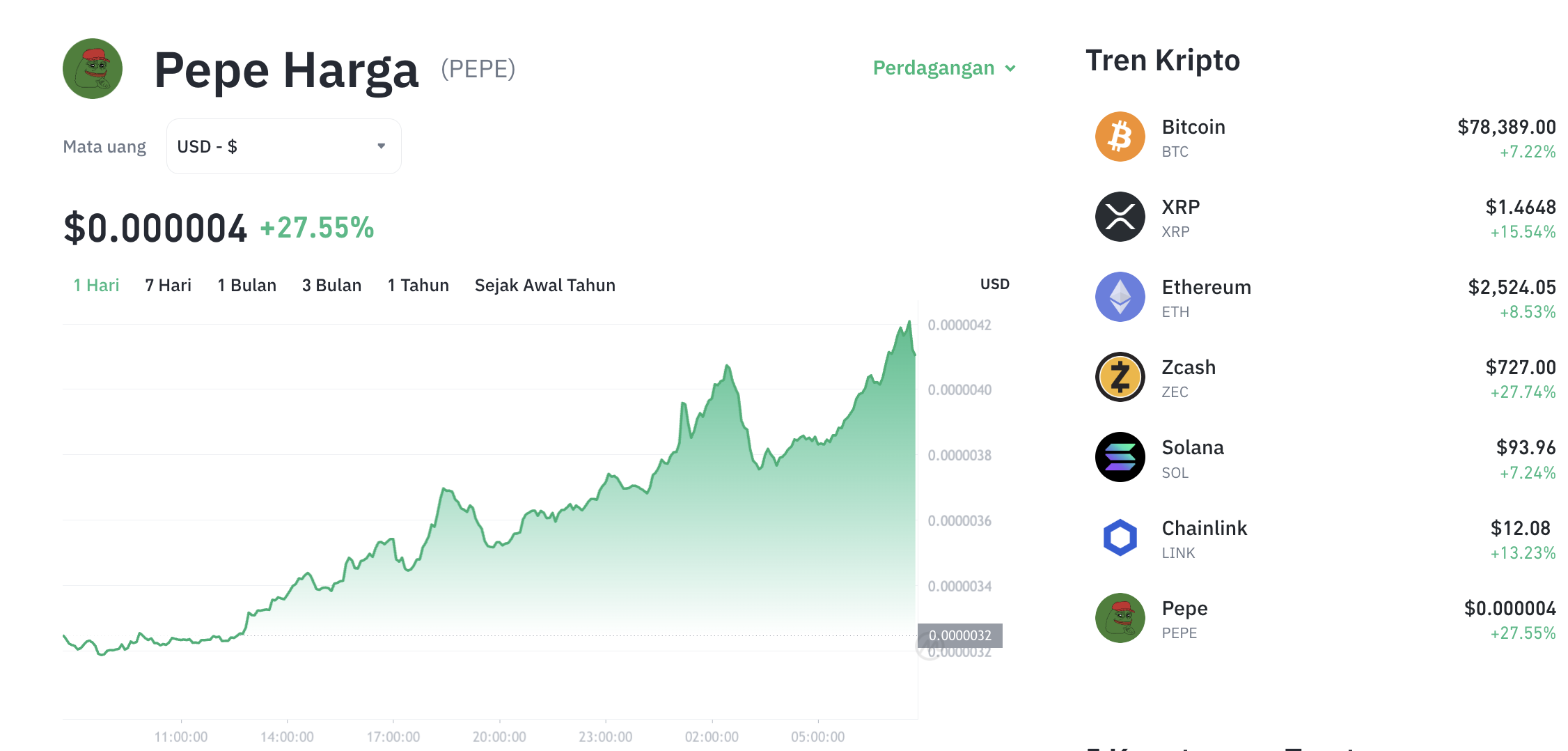
Task: Show the 3 Bulan price range
Action: (331, 285)
